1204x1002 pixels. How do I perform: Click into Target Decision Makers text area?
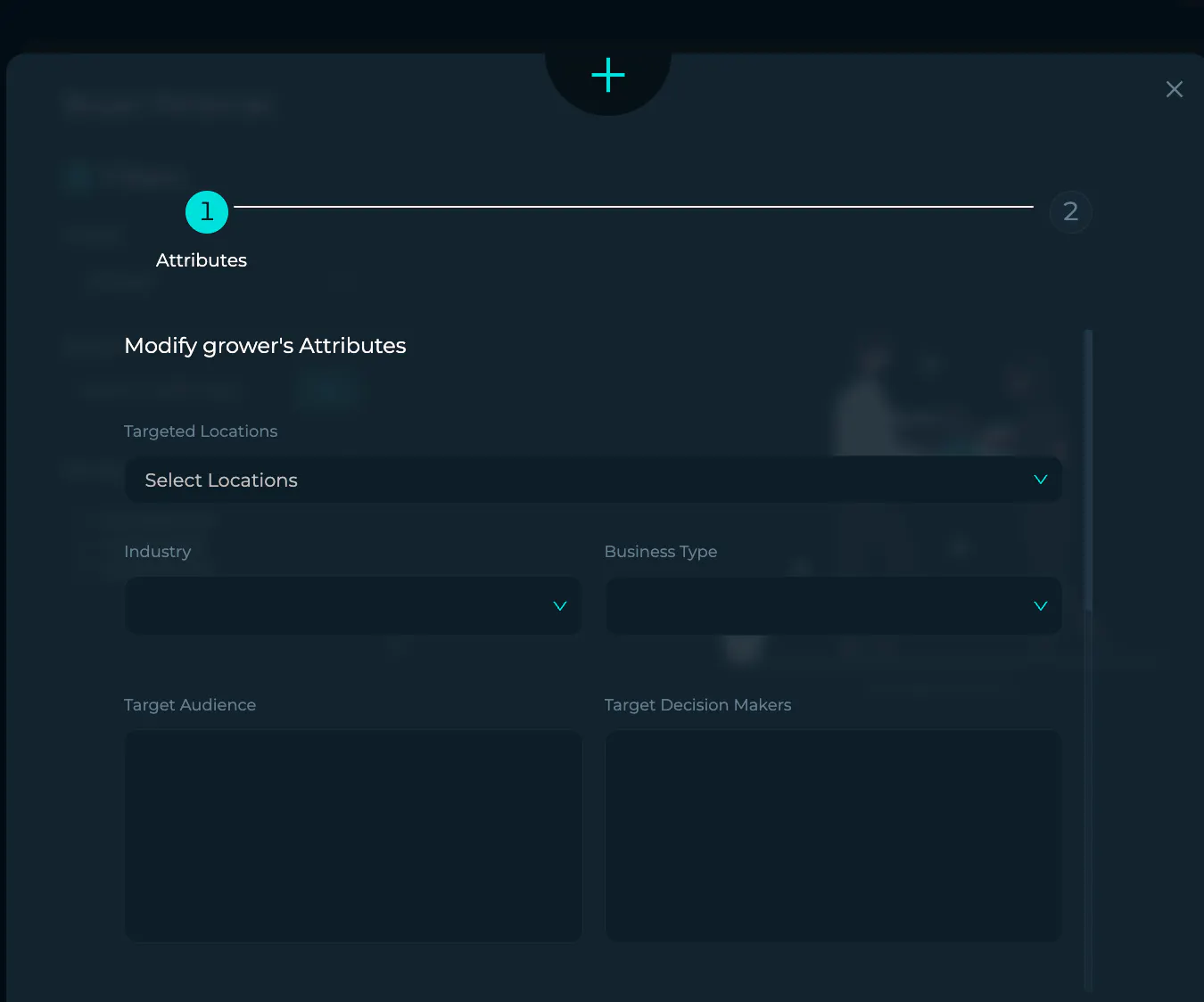(x=834, y=836)
